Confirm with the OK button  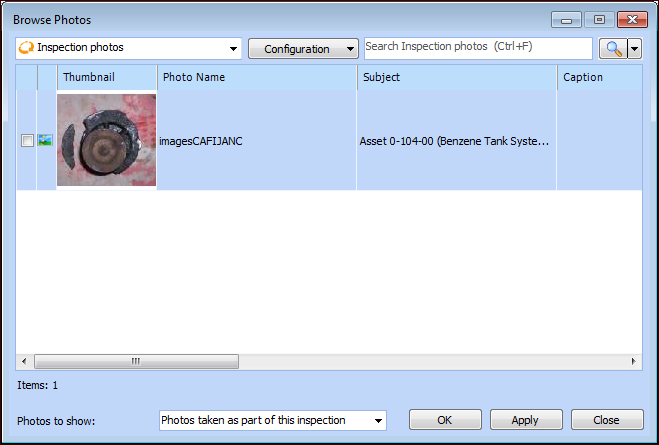pos(445,420)
